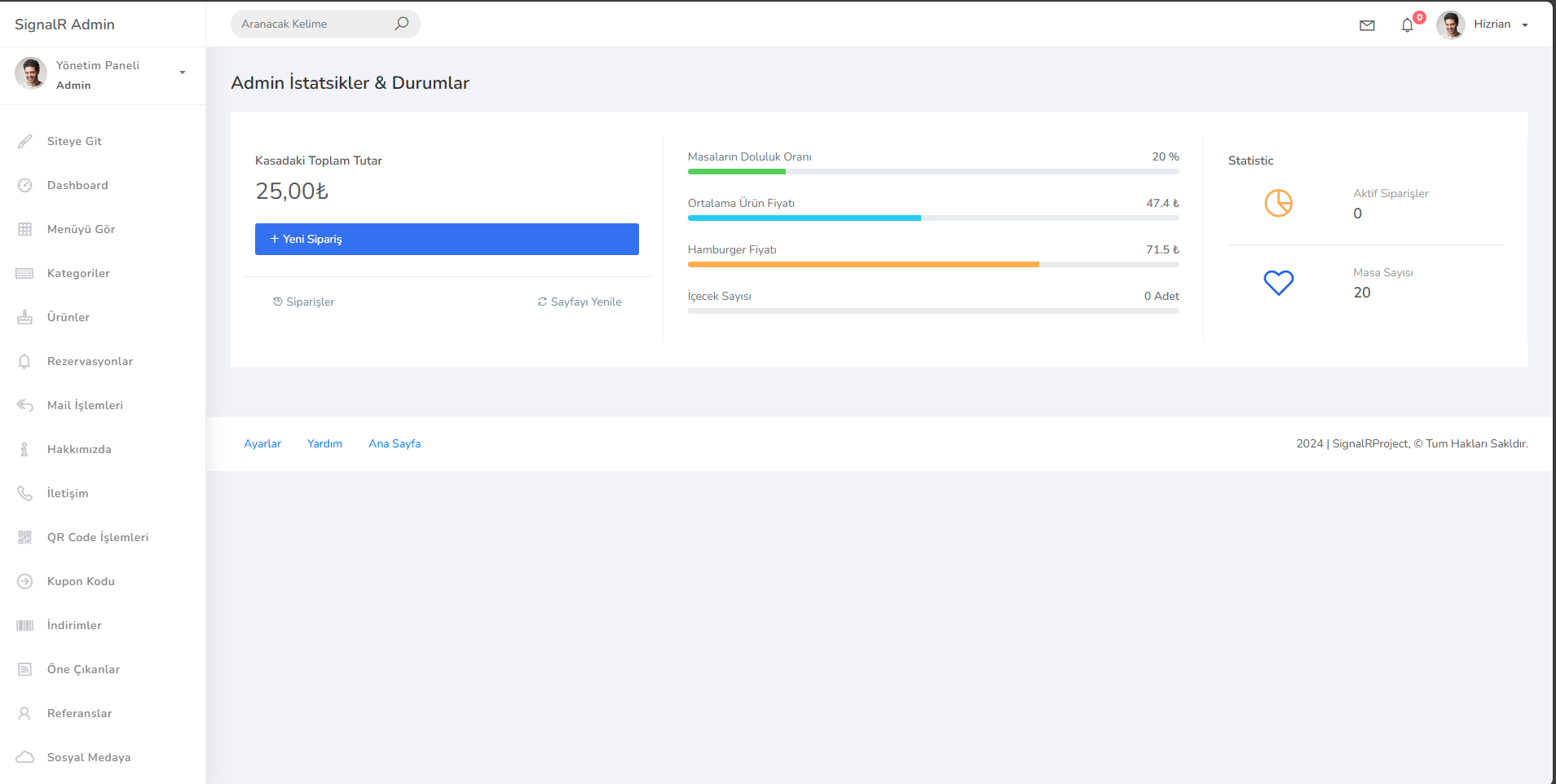The image size is (1556, 784).
Task: Click the Sayfayı Yenile link
Action: click(580, 302)
